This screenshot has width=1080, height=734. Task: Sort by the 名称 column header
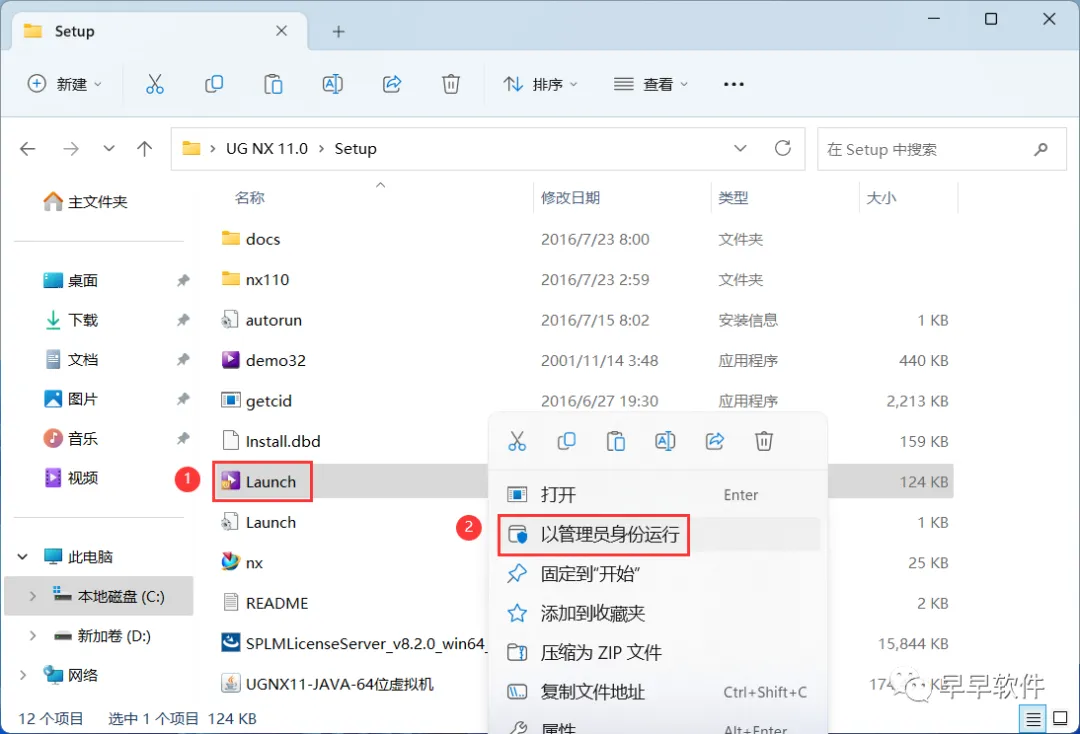click(x=249, y=198)
